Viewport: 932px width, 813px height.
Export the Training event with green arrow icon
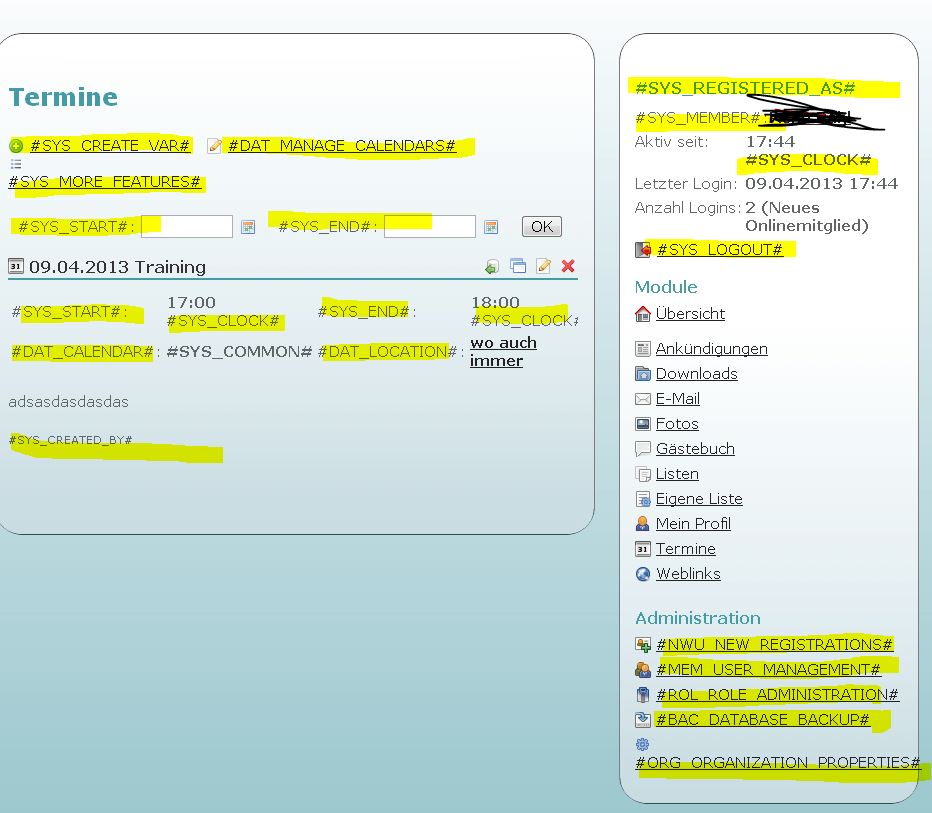[491, 266]
